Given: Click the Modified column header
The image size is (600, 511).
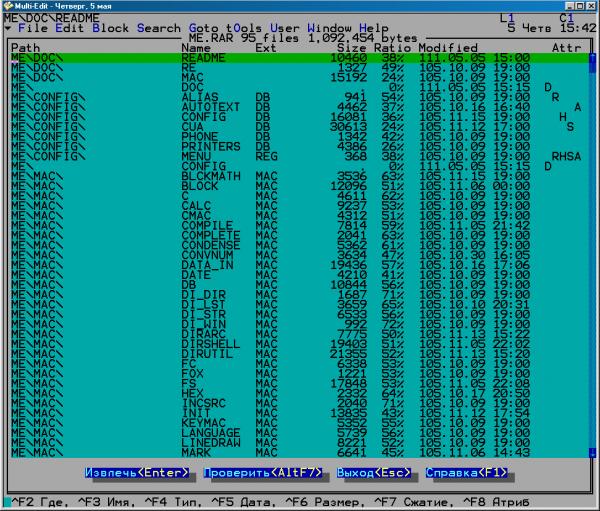Looking at the screenshot, I should 449,48.
